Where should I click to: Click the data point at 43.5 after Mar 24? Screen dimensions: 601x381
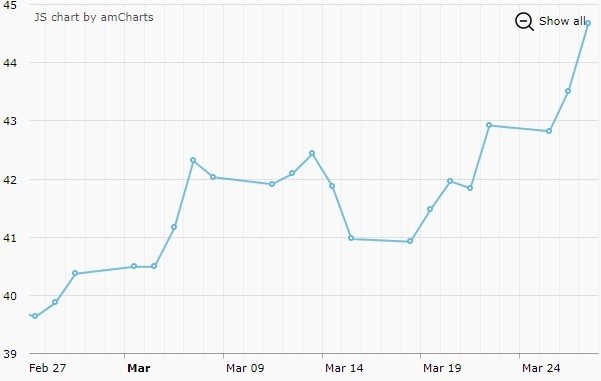pos(568,91)
